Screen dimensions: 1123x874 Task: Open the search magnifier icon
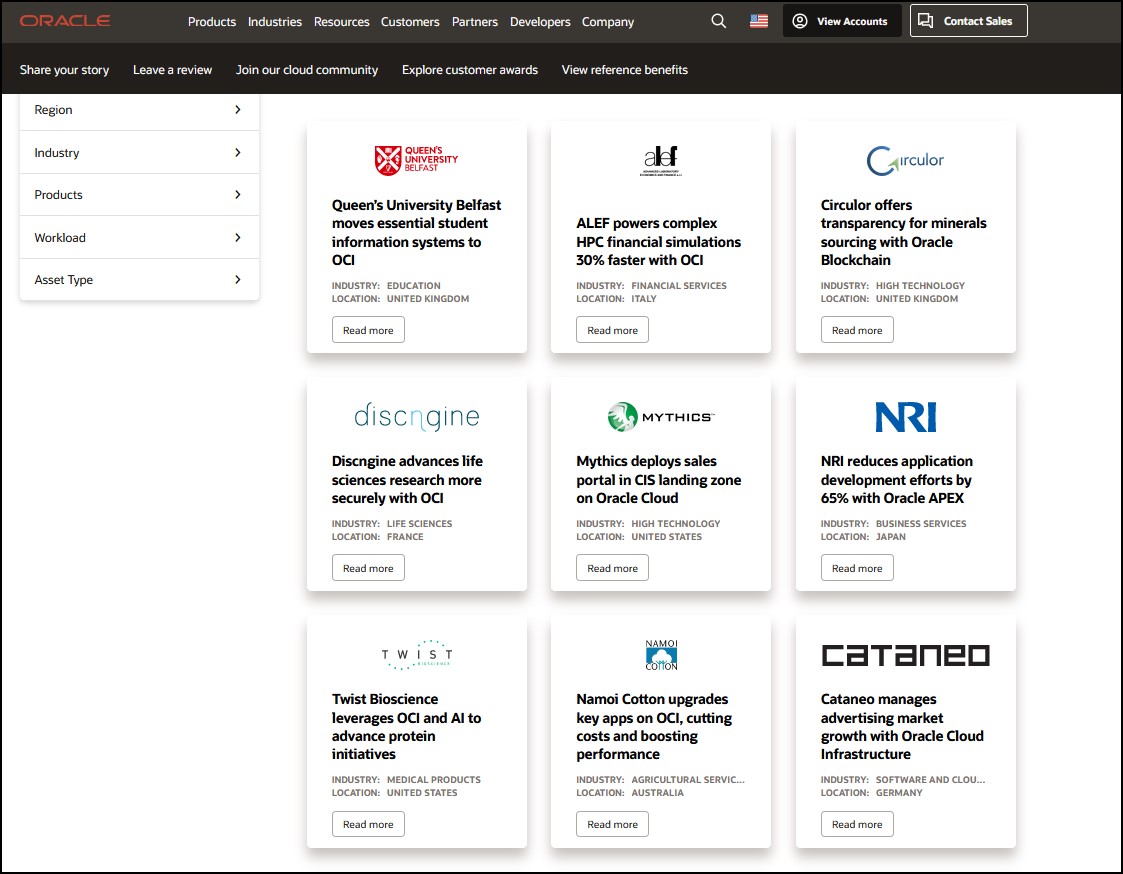click(x=718, y=21)
